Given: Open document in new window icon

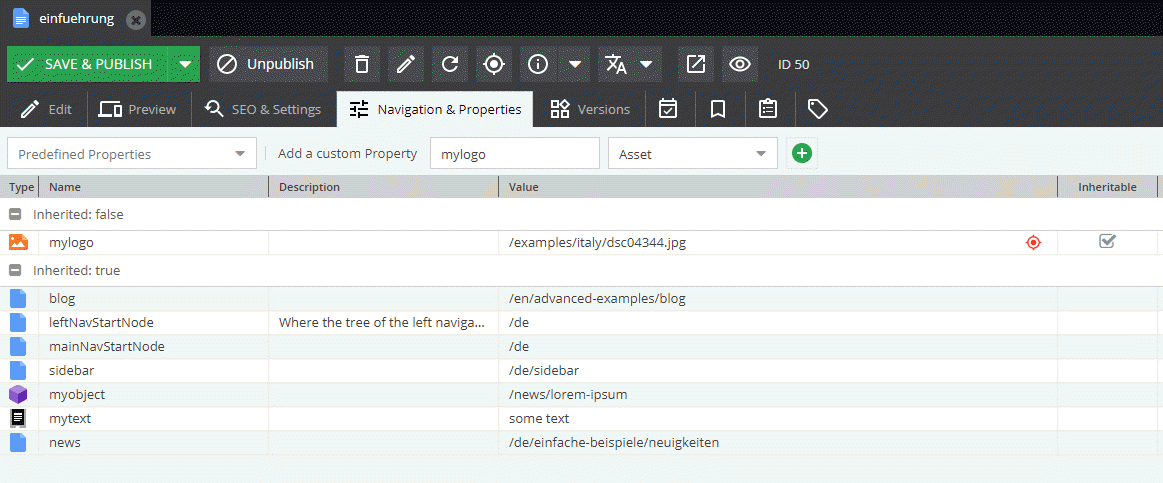Looking at the screenshot, I should [696, 64].
